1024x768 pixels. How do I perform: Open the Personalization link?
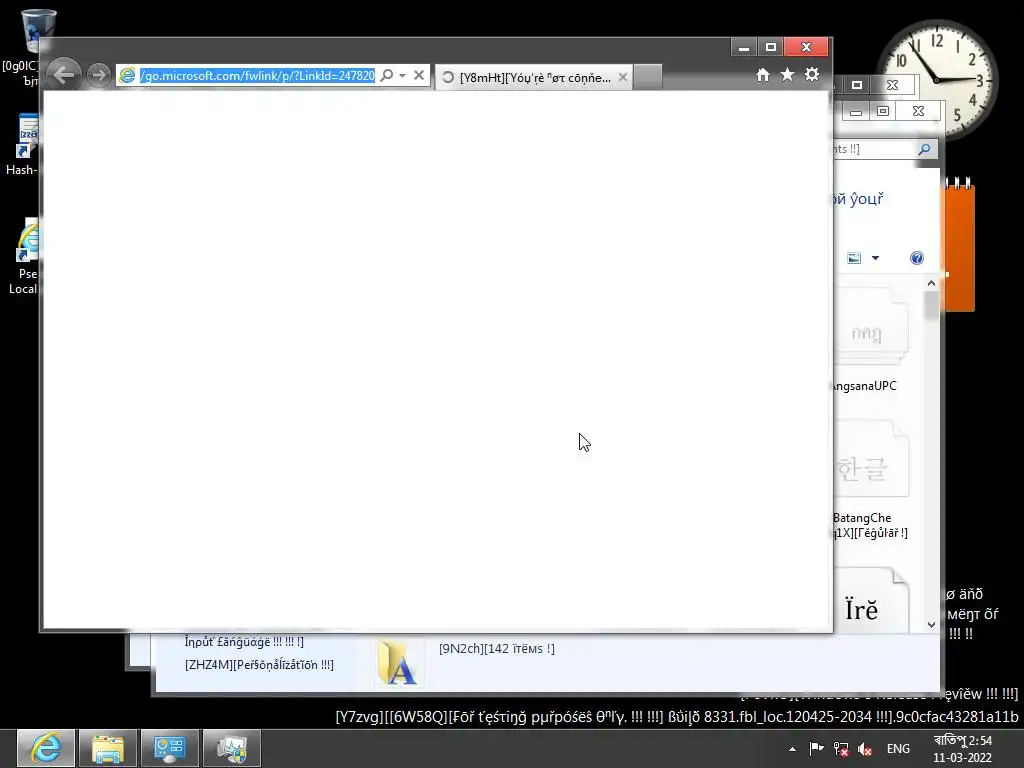259,665
